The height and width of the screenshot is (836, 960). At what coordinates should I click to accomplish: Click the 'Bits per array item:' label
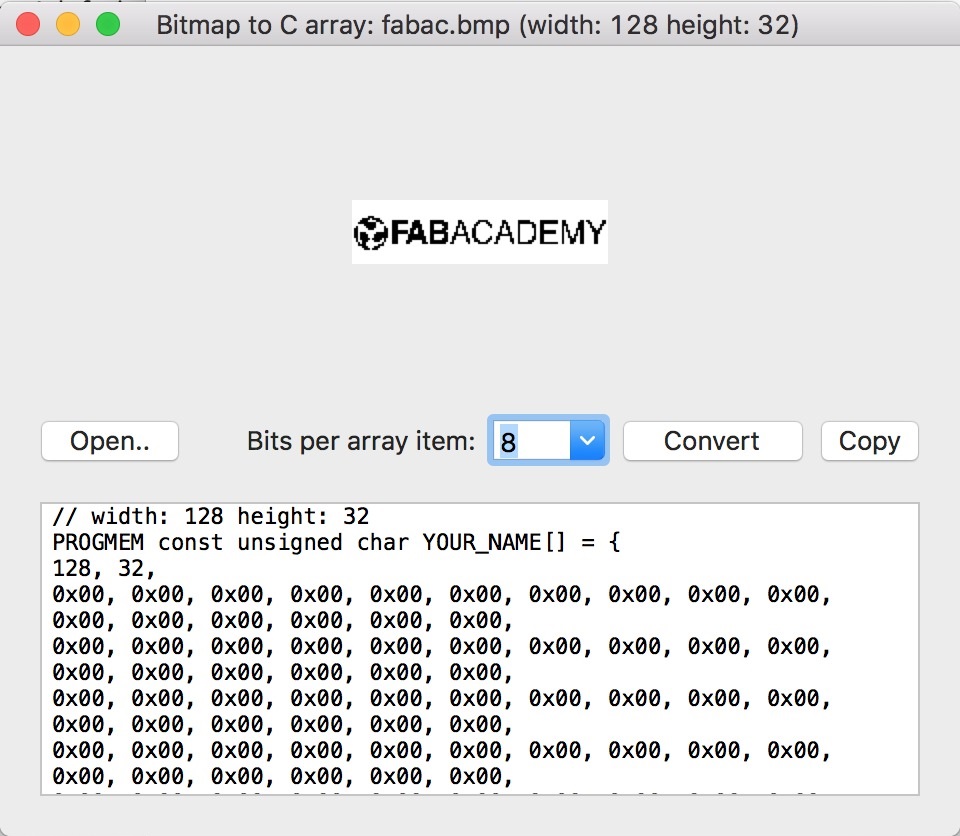pyautogui.click(x=361, y=441)
